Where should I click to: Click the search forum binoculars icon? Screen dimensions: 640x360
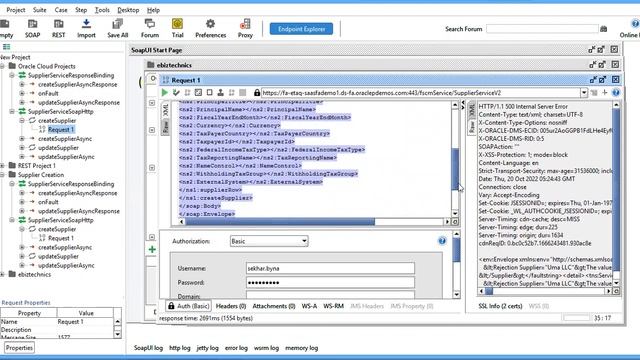604,29
